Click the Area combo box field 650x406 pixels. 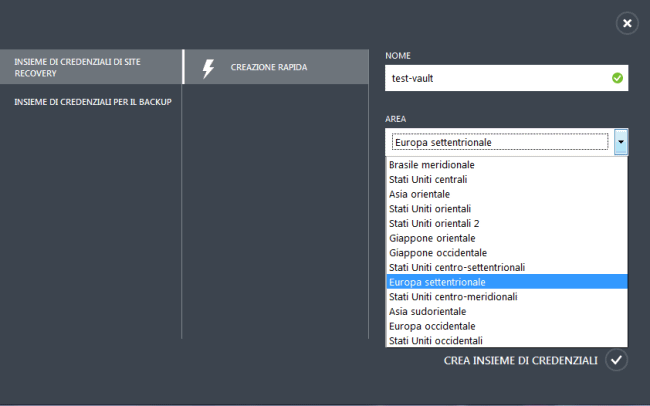[x=500, y=142]
